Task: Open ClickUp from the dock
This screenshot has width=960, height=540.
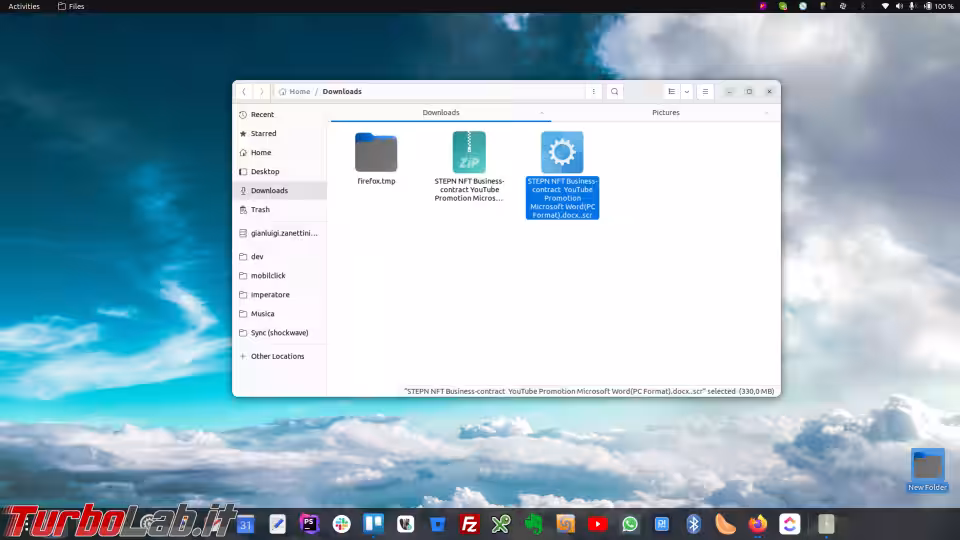Action: (789, 524)
